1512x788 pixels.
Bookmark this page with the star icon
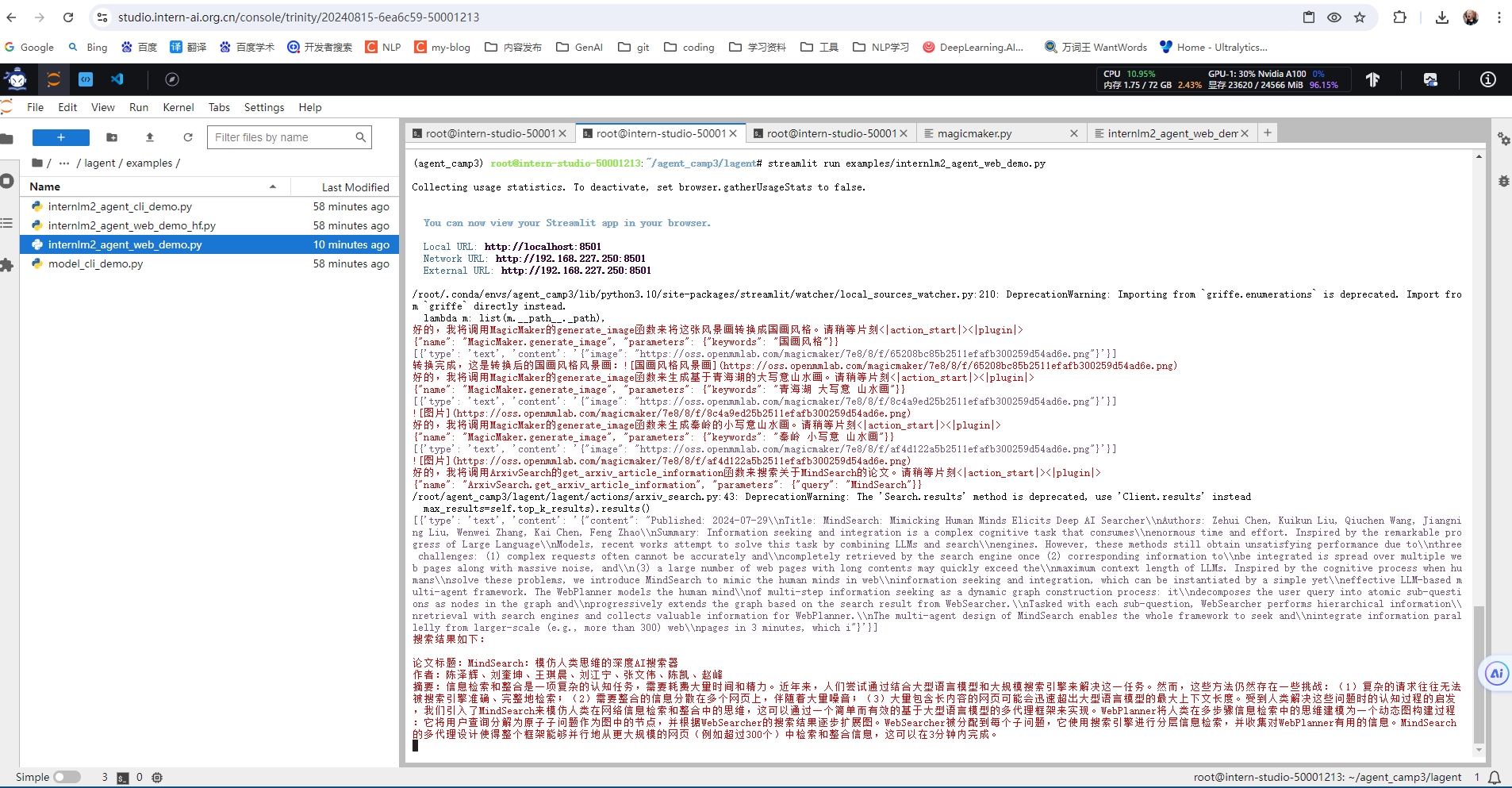pos(1360,17)
